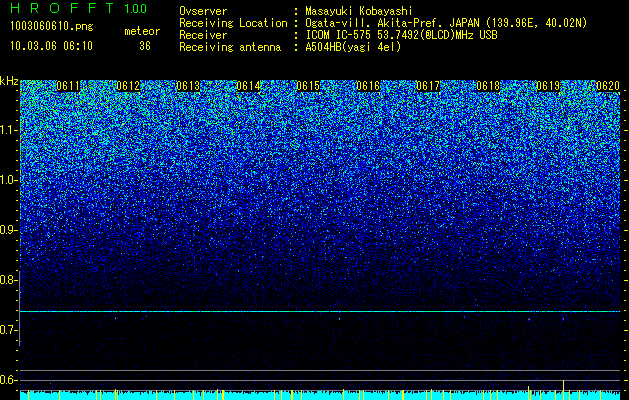629x400 pixels.
Task: Click the 0613 time marker
Action: (188, 86)
